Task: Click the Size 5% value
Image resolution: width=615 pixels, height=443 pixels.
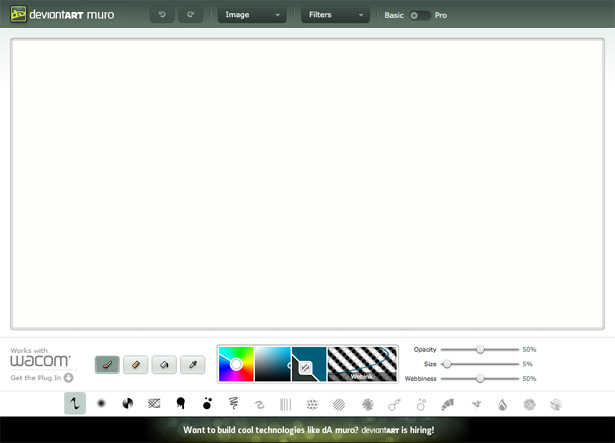Action: pyautogui.click(x=527, y=364)
